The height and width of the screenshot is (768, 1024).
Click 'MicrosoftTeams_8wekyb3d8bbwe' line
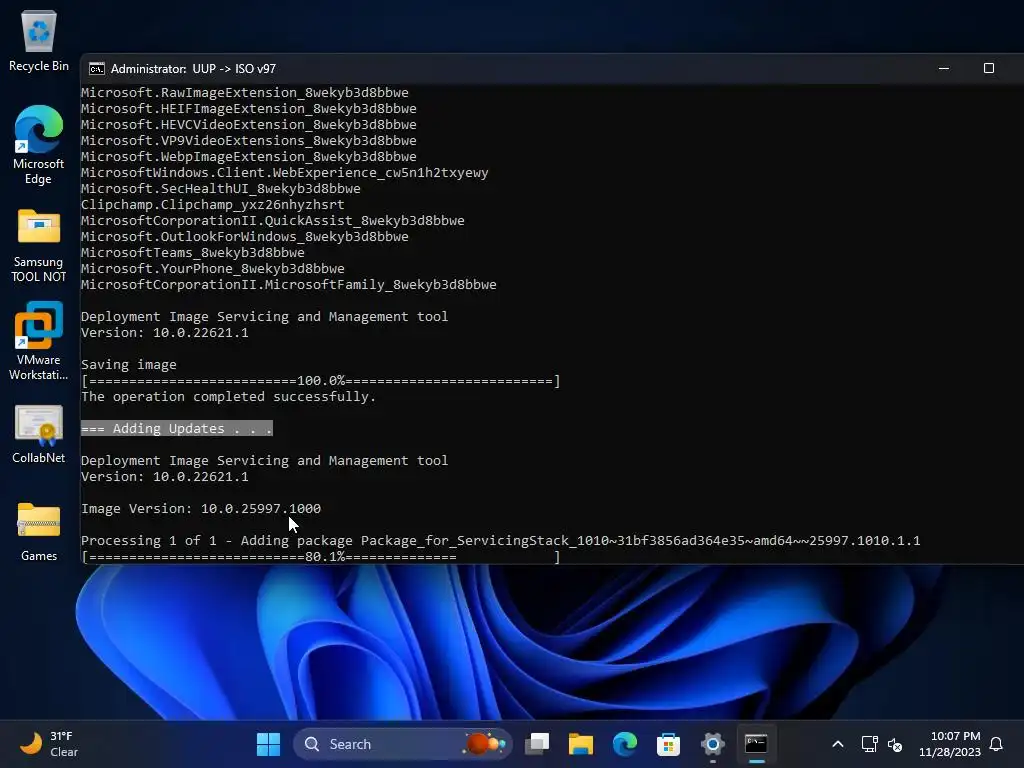pyautogui.click(x=193, y=253)
